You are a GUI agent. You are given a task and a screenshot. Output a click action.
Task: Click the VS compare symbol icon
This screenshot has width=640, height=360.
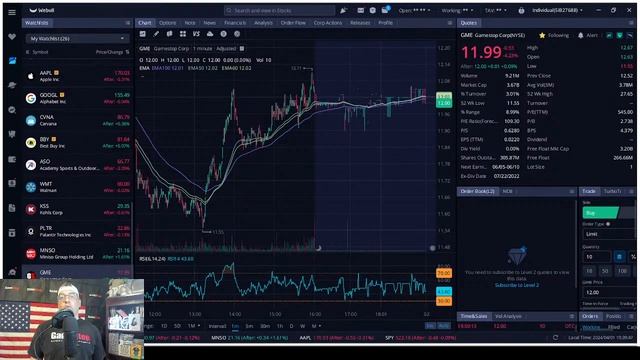pos(196,34)
